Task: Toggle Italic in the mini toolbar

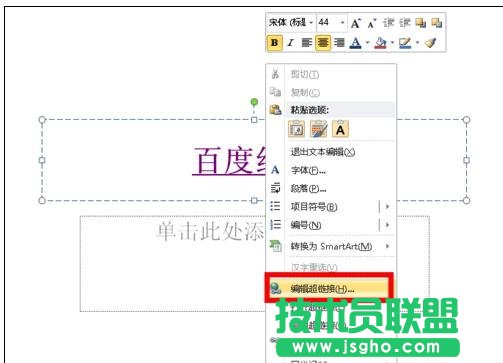Action: point(291,43)
